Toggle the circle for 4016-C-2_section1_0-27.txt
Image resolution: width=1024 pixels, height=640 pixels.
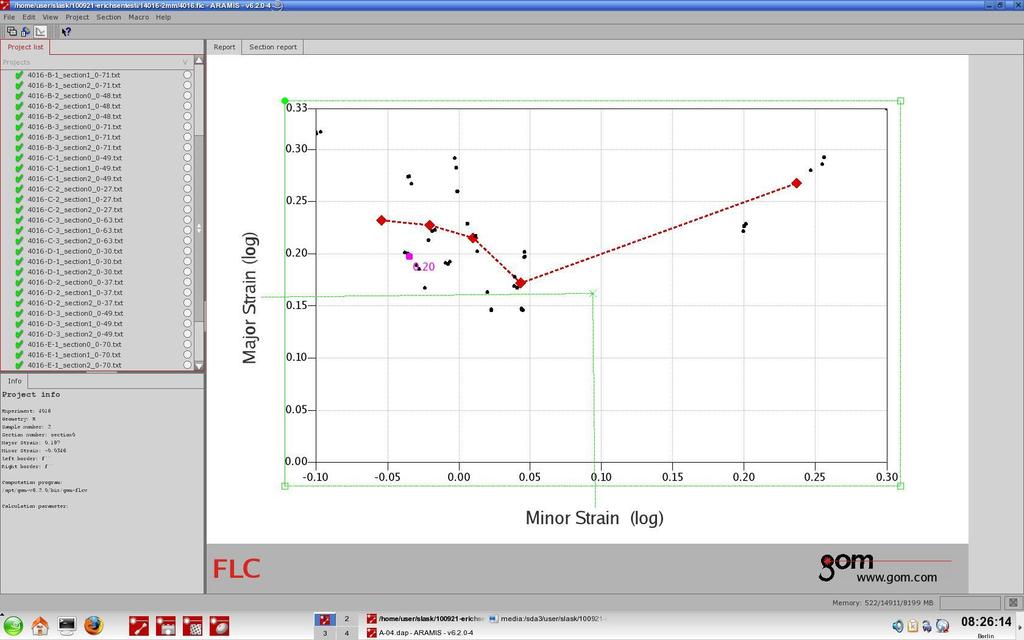pyautogui.click(x=187, y=199)
